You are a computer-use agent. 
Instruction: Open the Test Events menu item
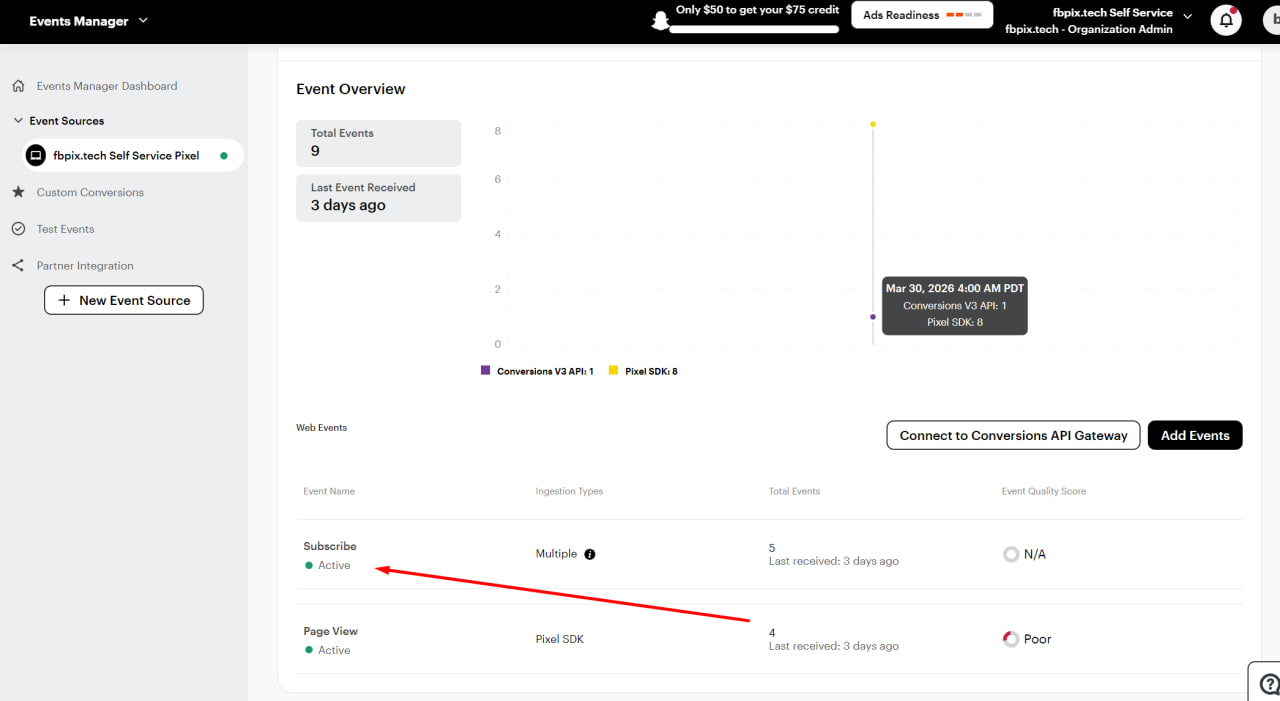65,229
